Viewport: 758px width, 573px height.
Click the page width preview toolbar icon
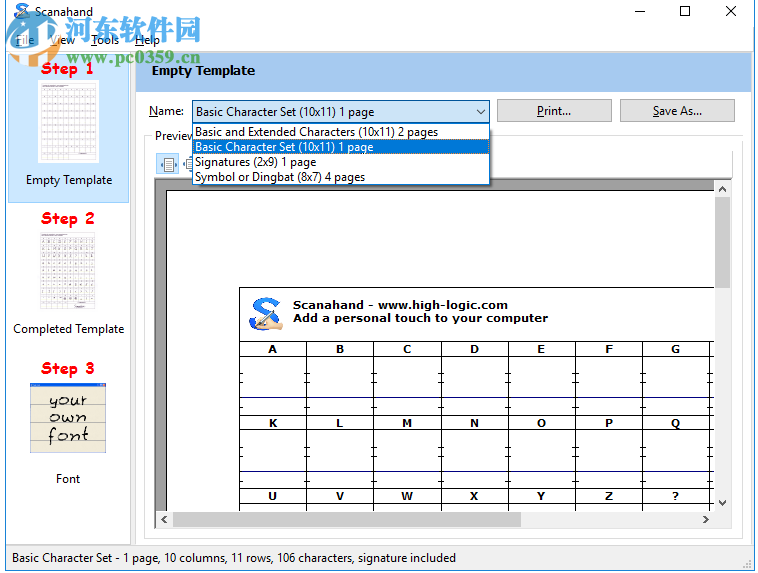pyautogui.click(x=168, y=164)
